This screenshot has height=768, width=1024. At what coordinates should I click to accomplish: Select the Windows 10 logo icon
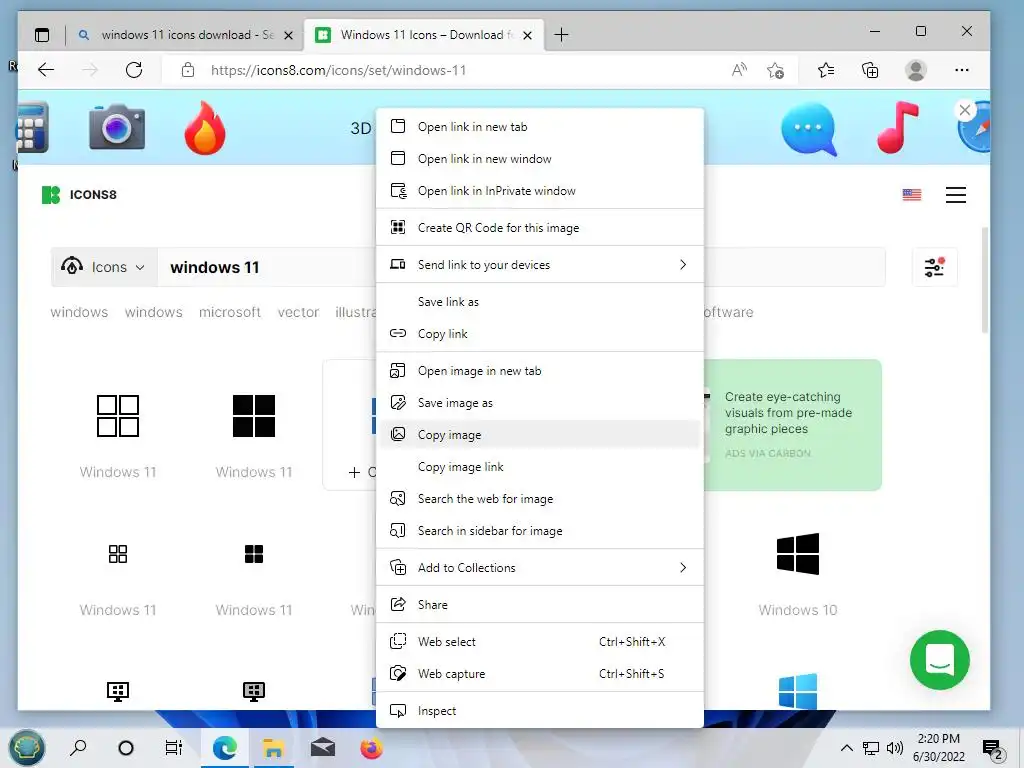(x=798, y=554)
